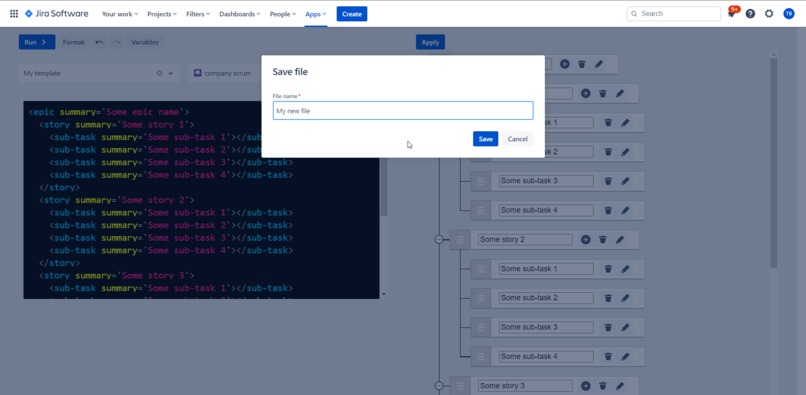Grab drag handle of Some sub-task 4 under story 2

click(x=481, y=356)
